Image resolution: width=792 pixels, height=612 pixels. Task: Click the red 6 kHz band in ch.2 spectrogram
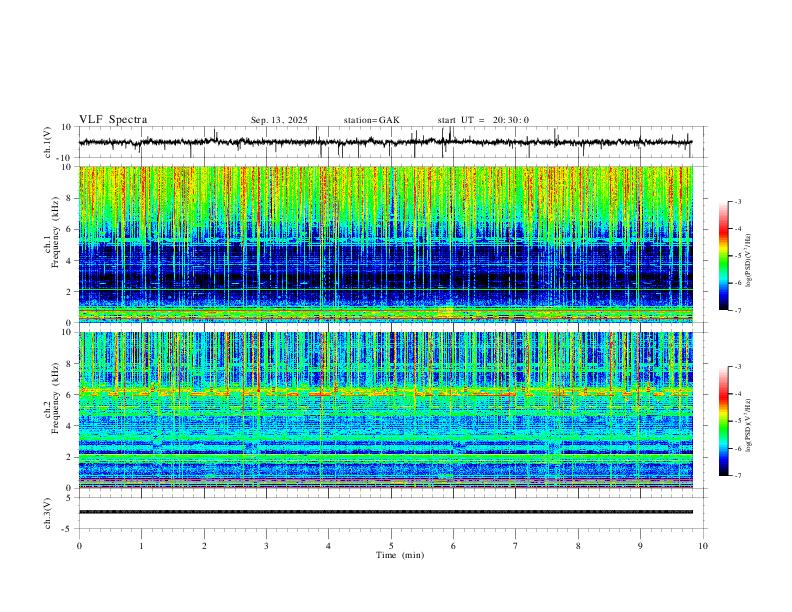386,392
